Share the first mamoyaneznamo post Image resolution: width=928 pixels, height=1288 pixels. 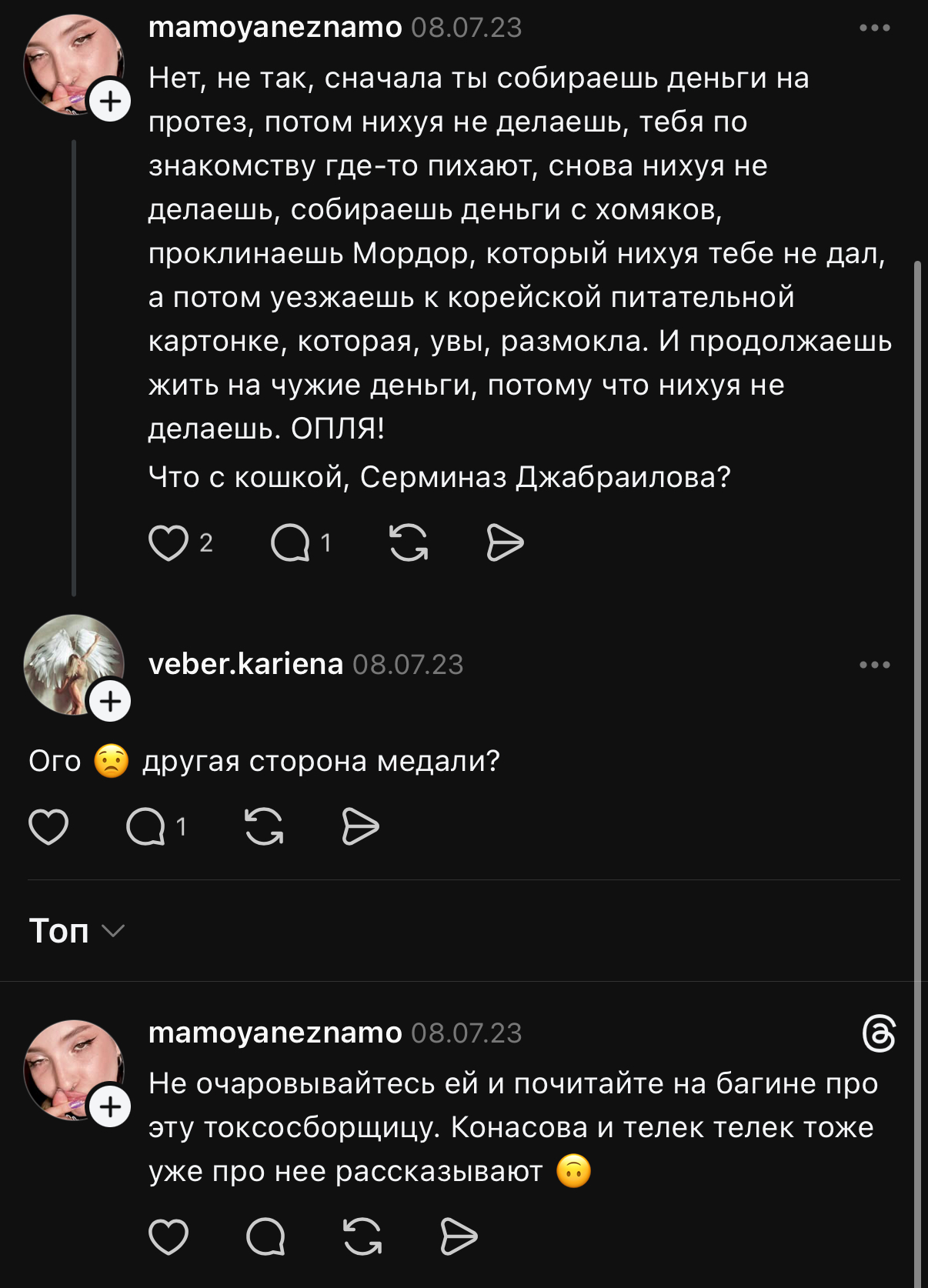point(506,543)
